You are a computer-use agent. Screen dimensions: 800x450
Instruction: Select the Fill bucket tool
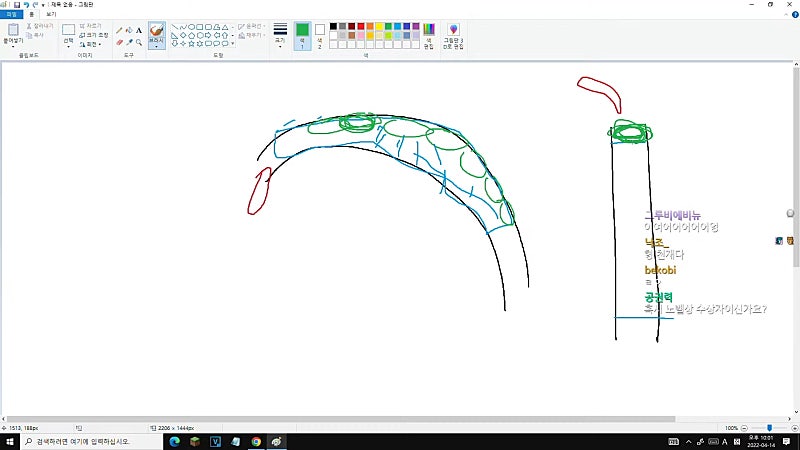coord(129,31)
